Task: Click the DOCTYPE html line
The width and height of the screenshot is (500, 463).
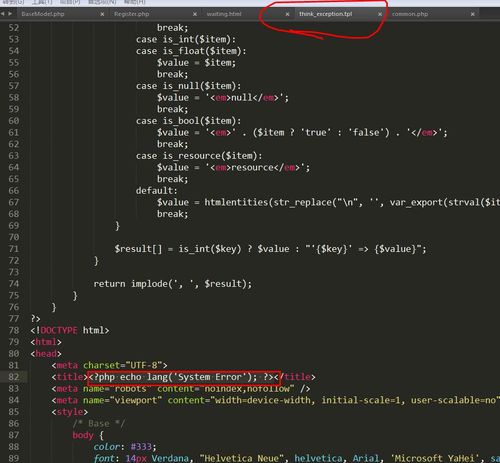Action: (70, 330)
